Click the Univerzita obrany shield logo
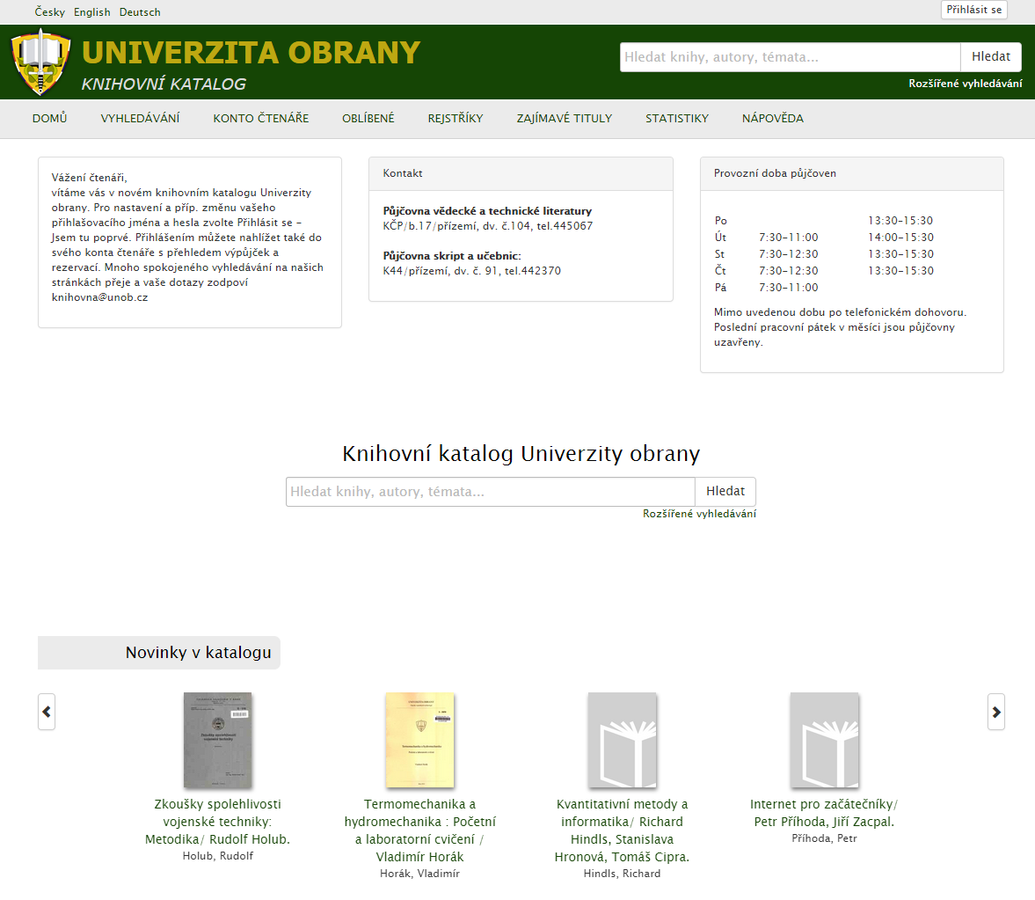This screenshot has height=900, width=1035. pos(41,63)
